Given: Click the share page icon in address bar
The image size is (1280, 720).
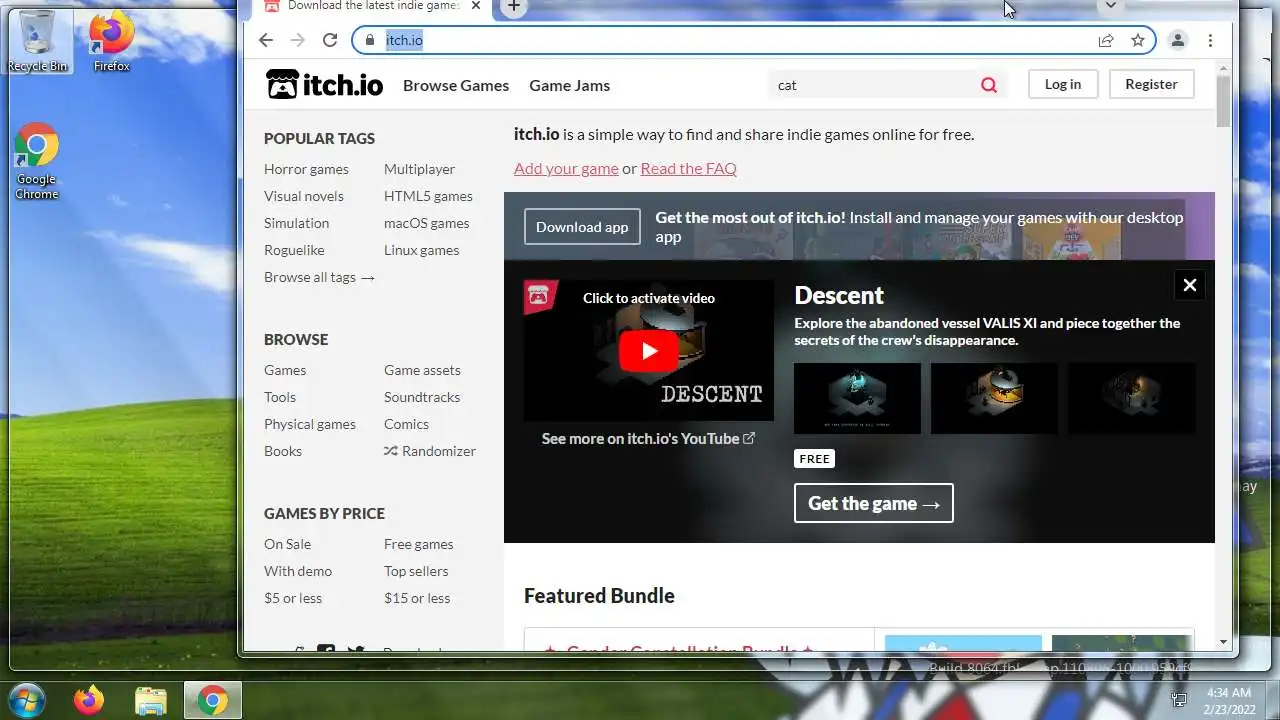Looking at the screenshot, I should (x=1106, y=40).
